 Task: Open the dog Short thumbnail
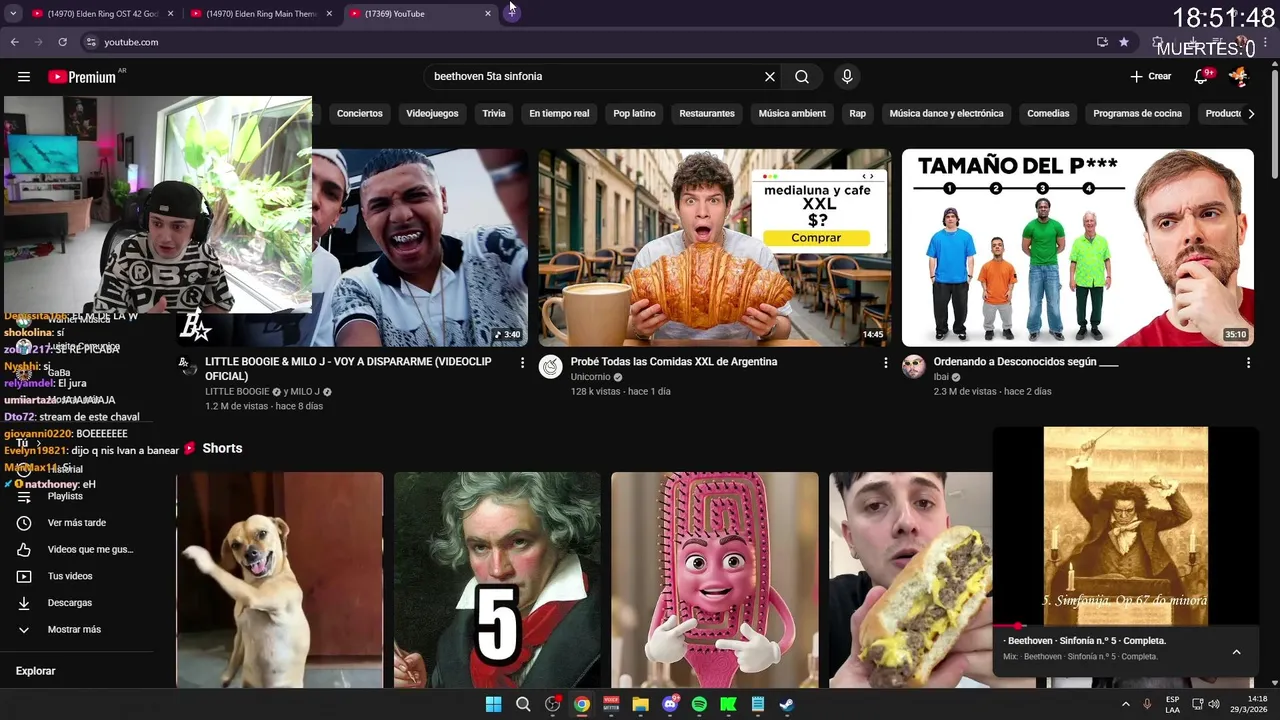(x=279, y=580)
